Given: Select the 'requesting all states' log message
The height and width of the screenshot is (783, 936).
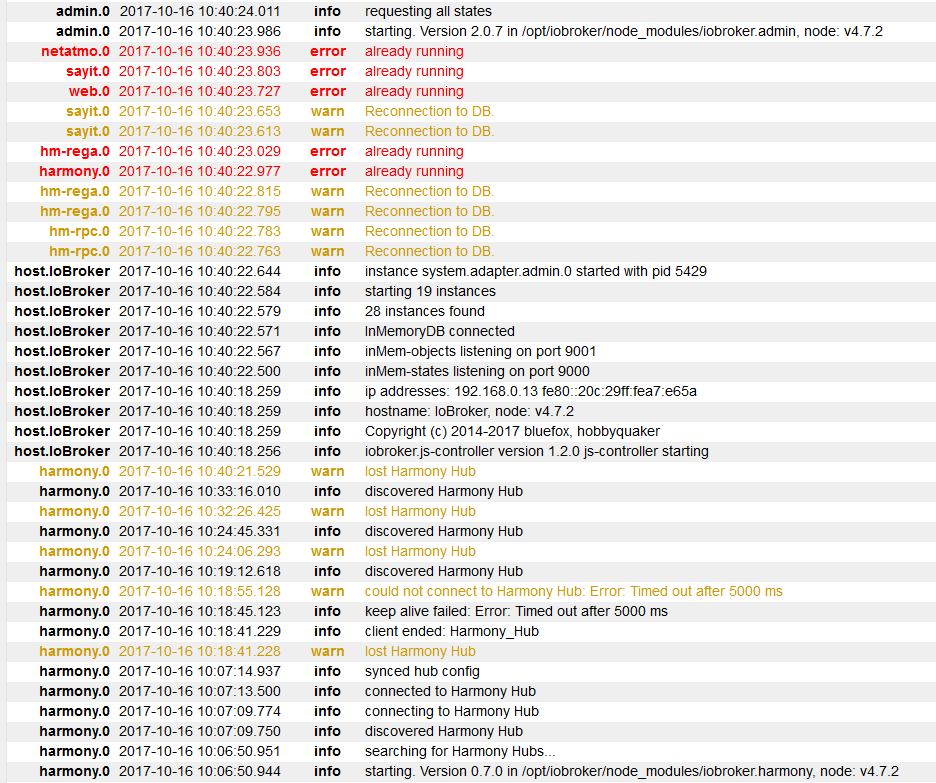Looking at the screenshot, I should pyautogui.click(x=428, y=11).
